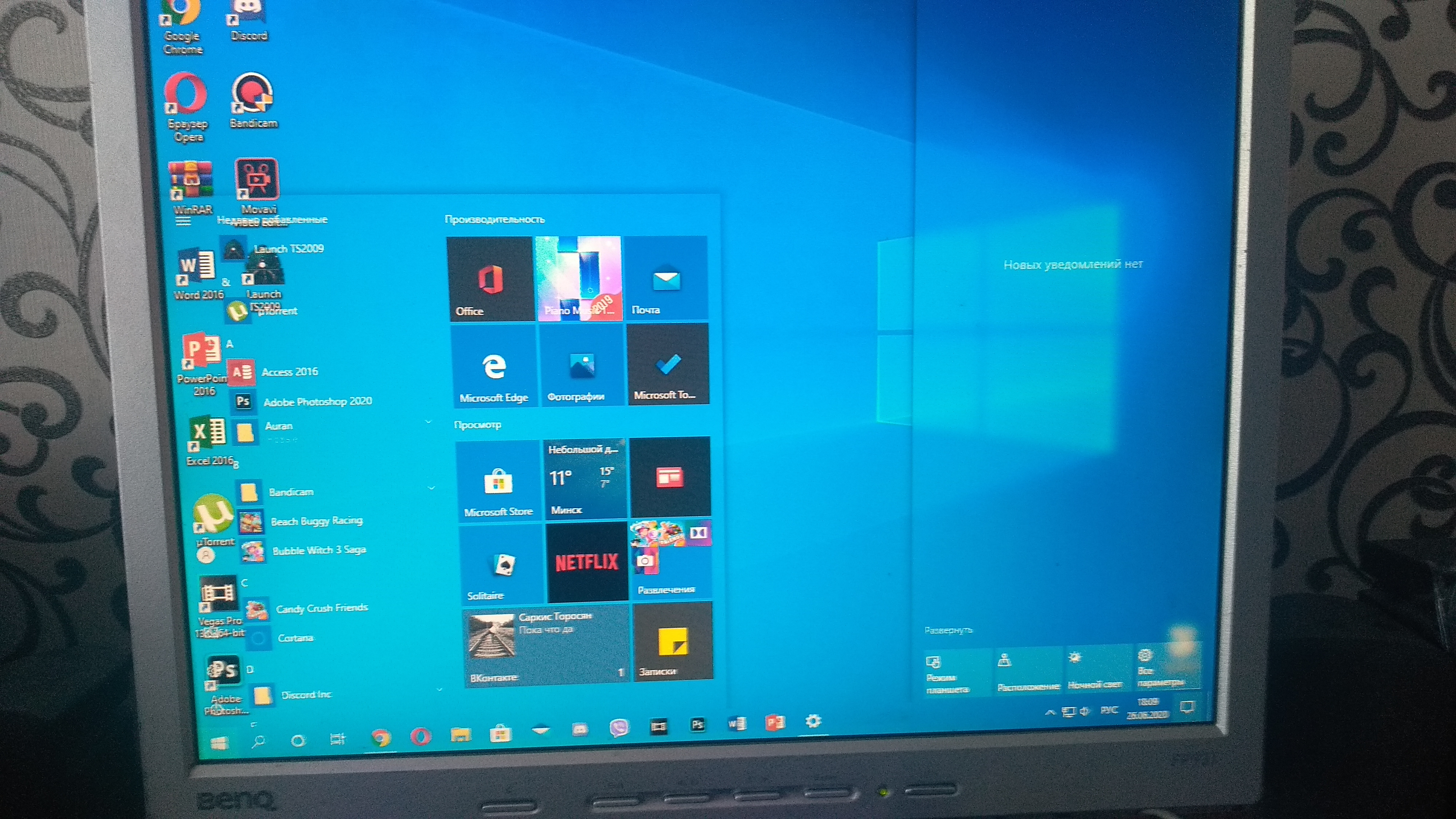Open Photoshop from taskbar
This screenshot has width=1456, height=819.
(697, 725)
